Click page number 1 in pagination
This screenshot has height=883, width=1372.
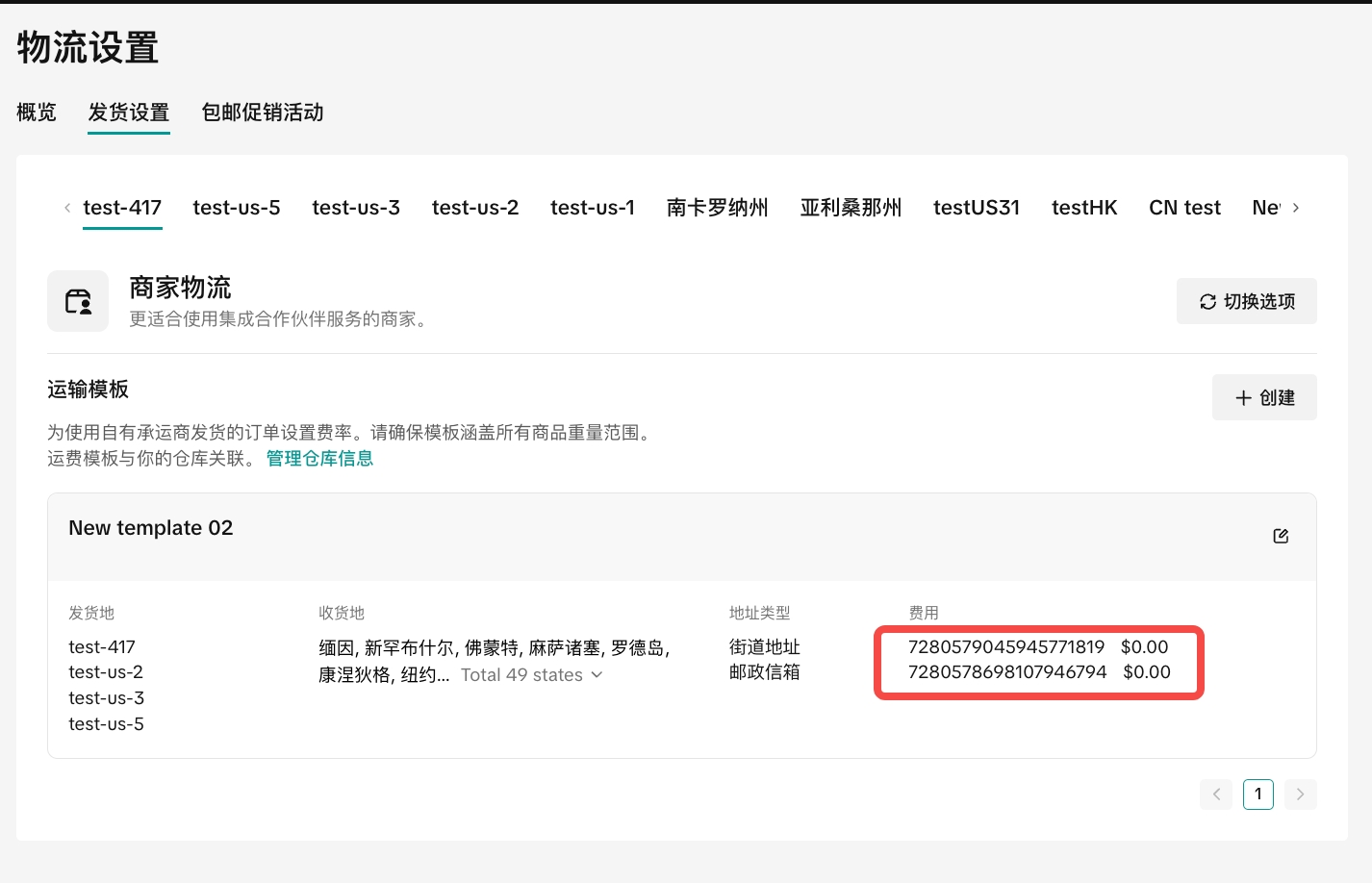pos(1258,795)
